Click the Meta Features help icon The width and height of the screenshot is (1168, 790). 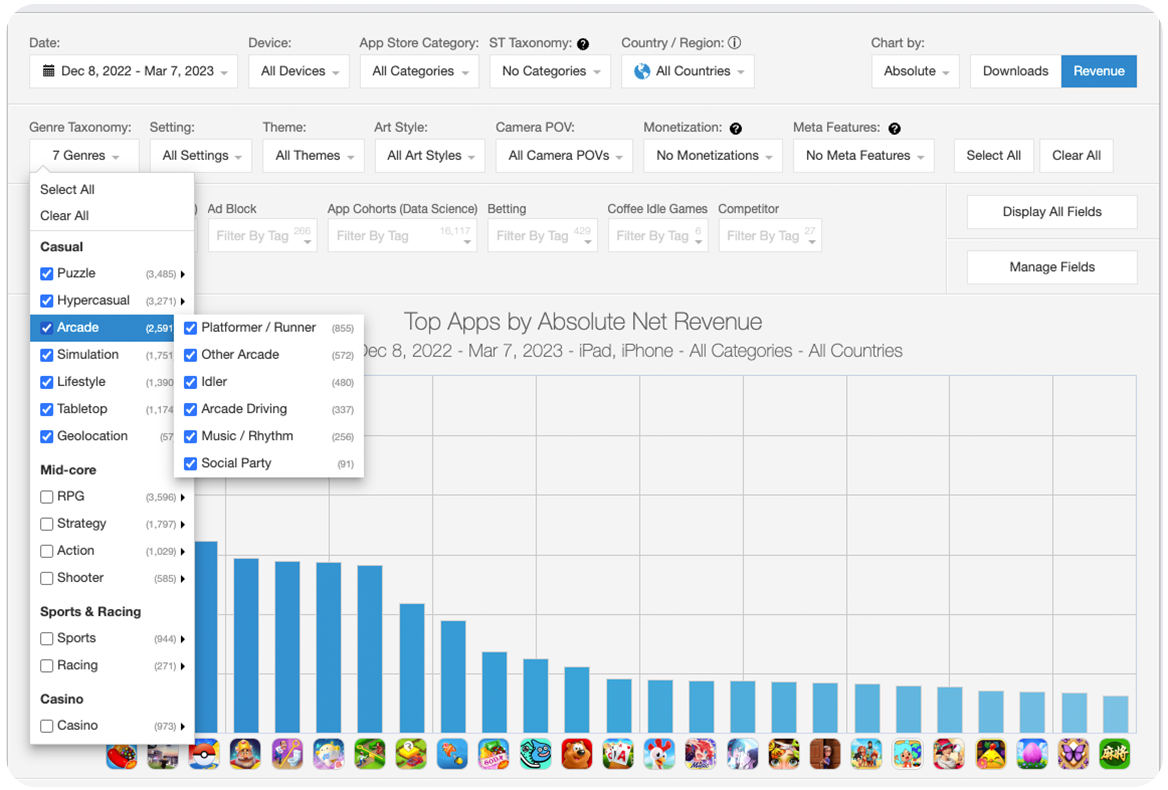click(894, 128)
